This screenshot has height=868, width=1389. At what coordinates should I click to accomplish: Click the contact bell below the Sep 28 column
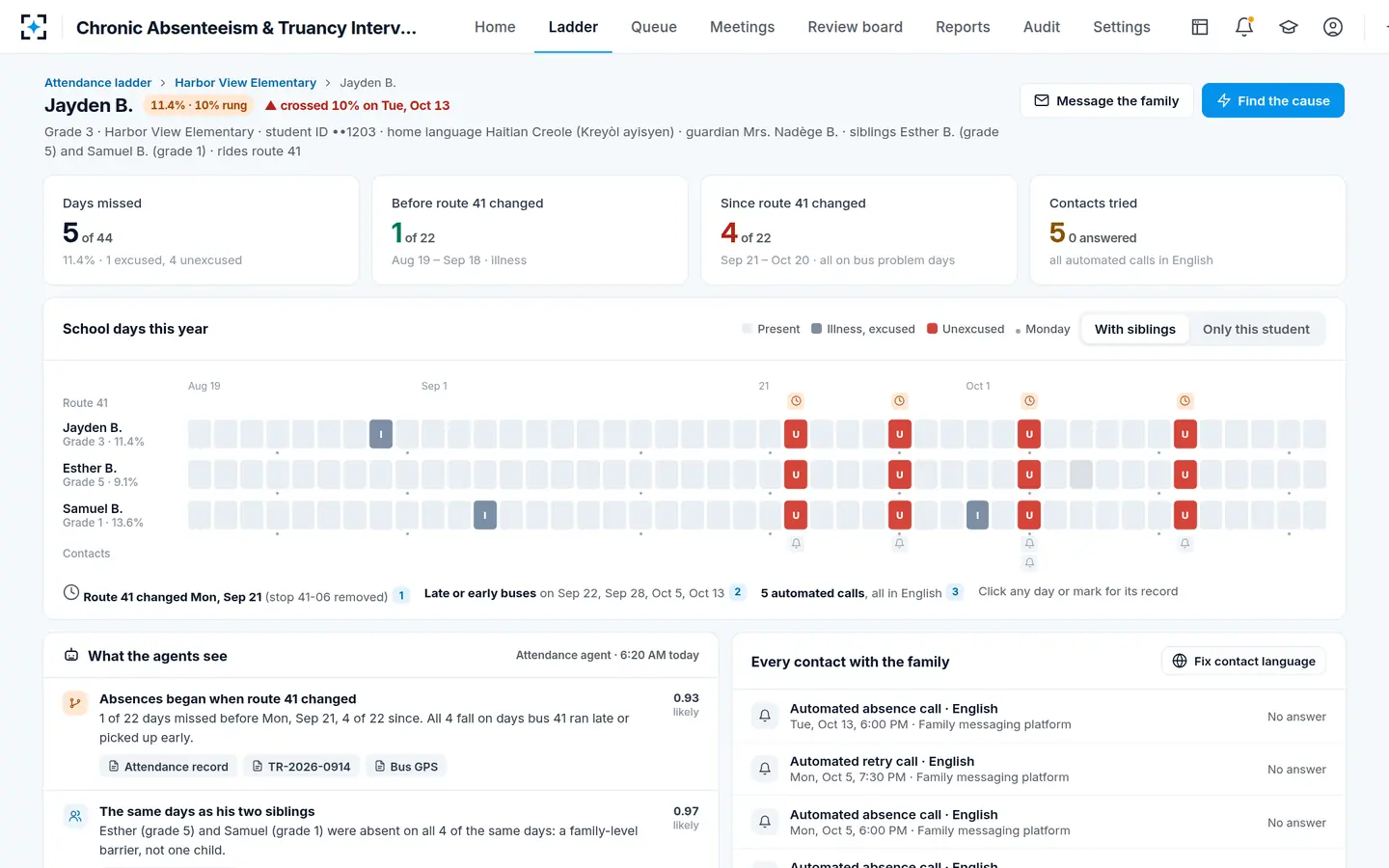pyautogui.click(x=900, y=544)
